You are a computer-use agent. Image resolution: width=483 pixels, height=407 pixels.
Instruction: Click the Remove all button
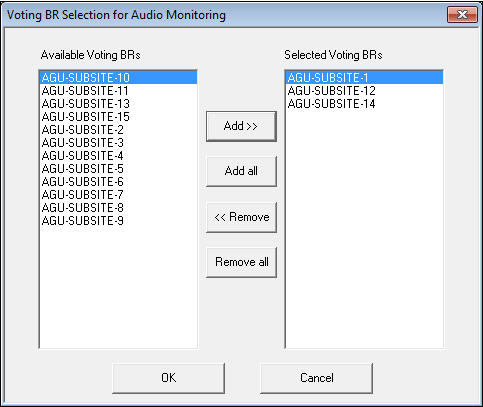(x=241, y=262)
